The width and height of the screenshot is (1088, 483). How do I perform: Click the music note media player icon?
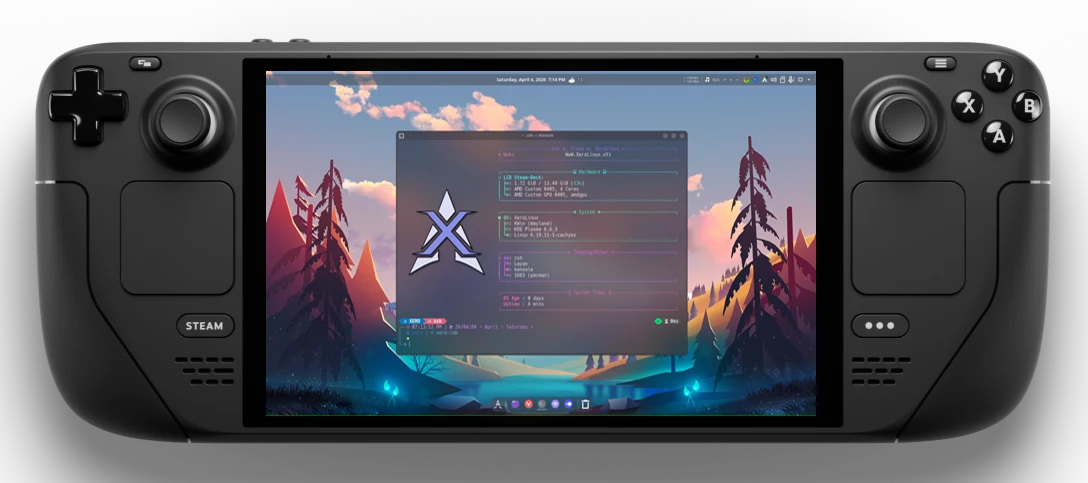pos(707,80)
